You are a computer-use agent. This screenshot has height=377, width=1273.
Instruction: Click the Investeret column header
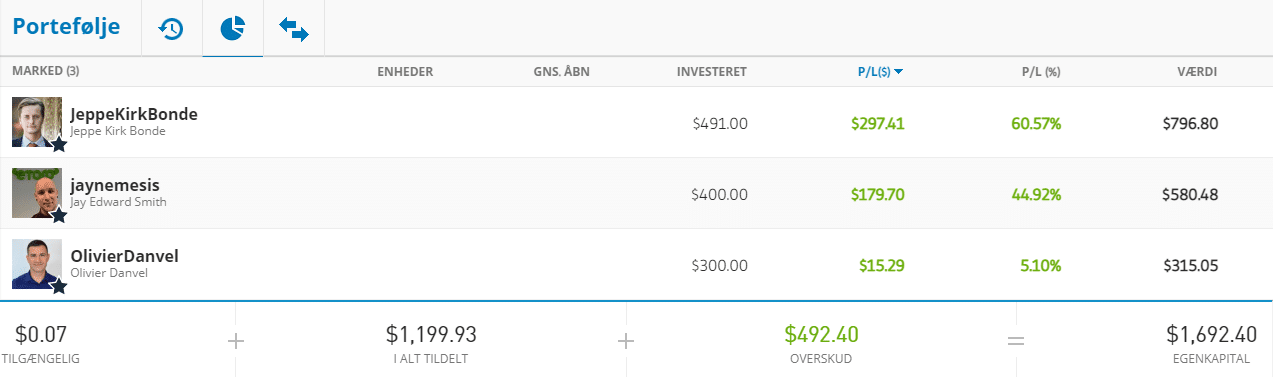click(x=711, y=72)
